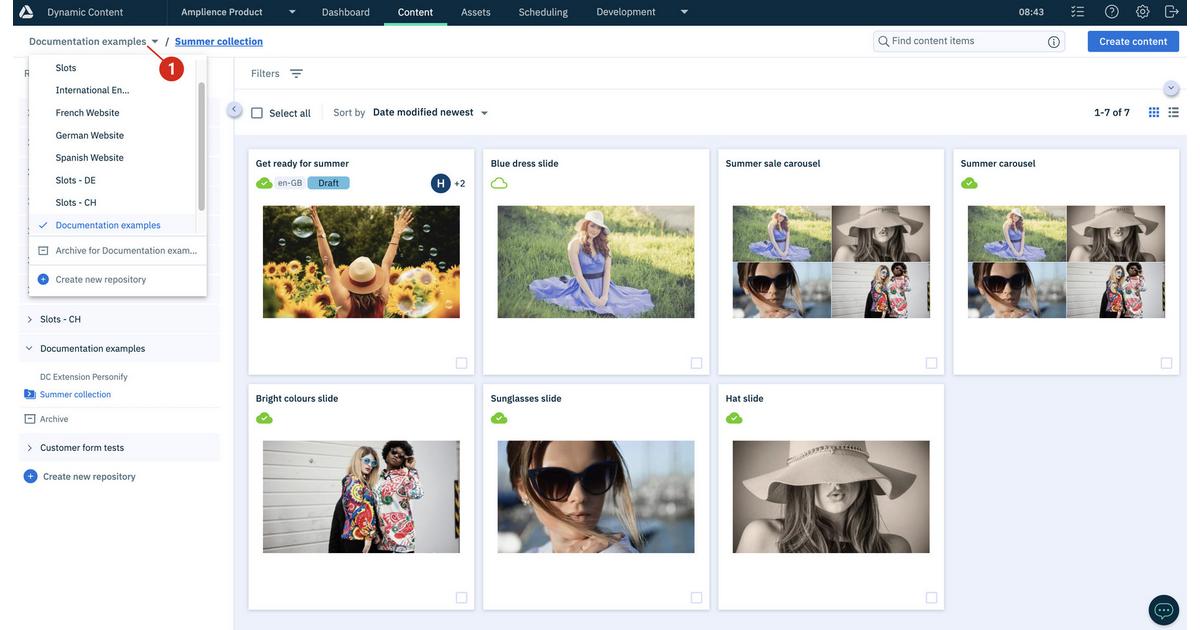Click published cloud icon on Bright colours slide
Screen dimensions: 1200x630
click(264, 418)
